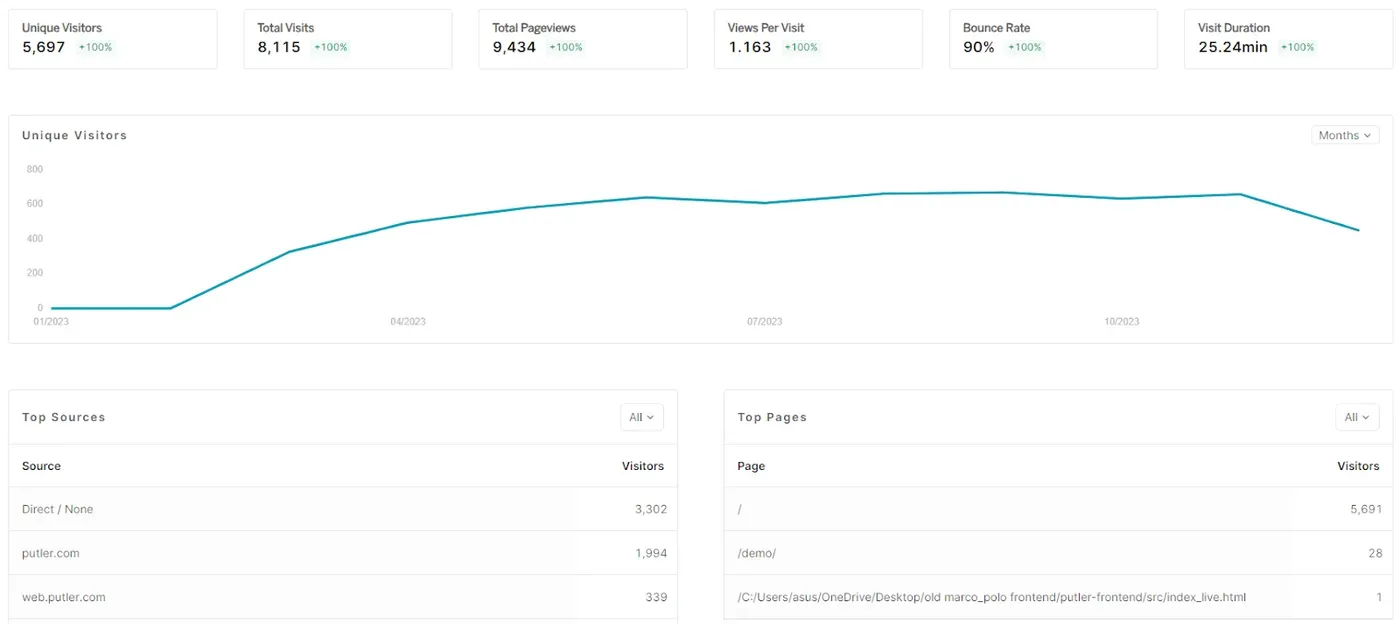This screenshot has height=624, width=1400.
Task: Click the Unique Visitors chart title
Action: 75,135
